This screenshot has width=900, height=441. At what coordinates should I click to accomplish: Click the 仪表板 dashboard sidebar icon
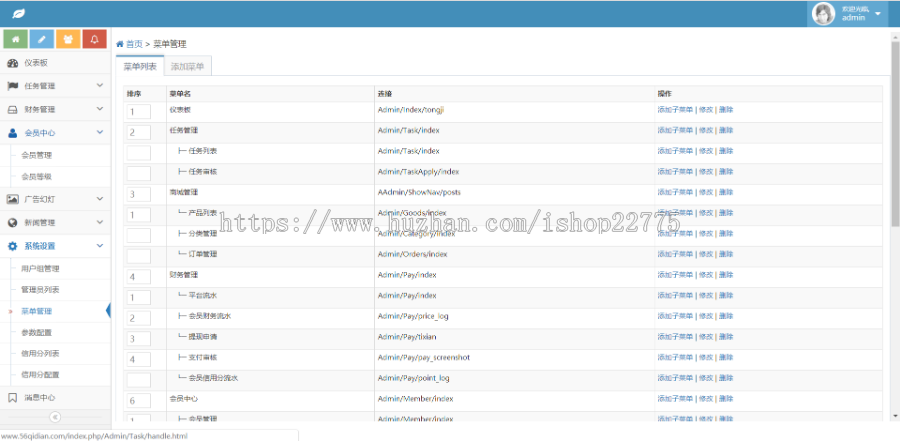pyautogui.click(x=12, y=63)
